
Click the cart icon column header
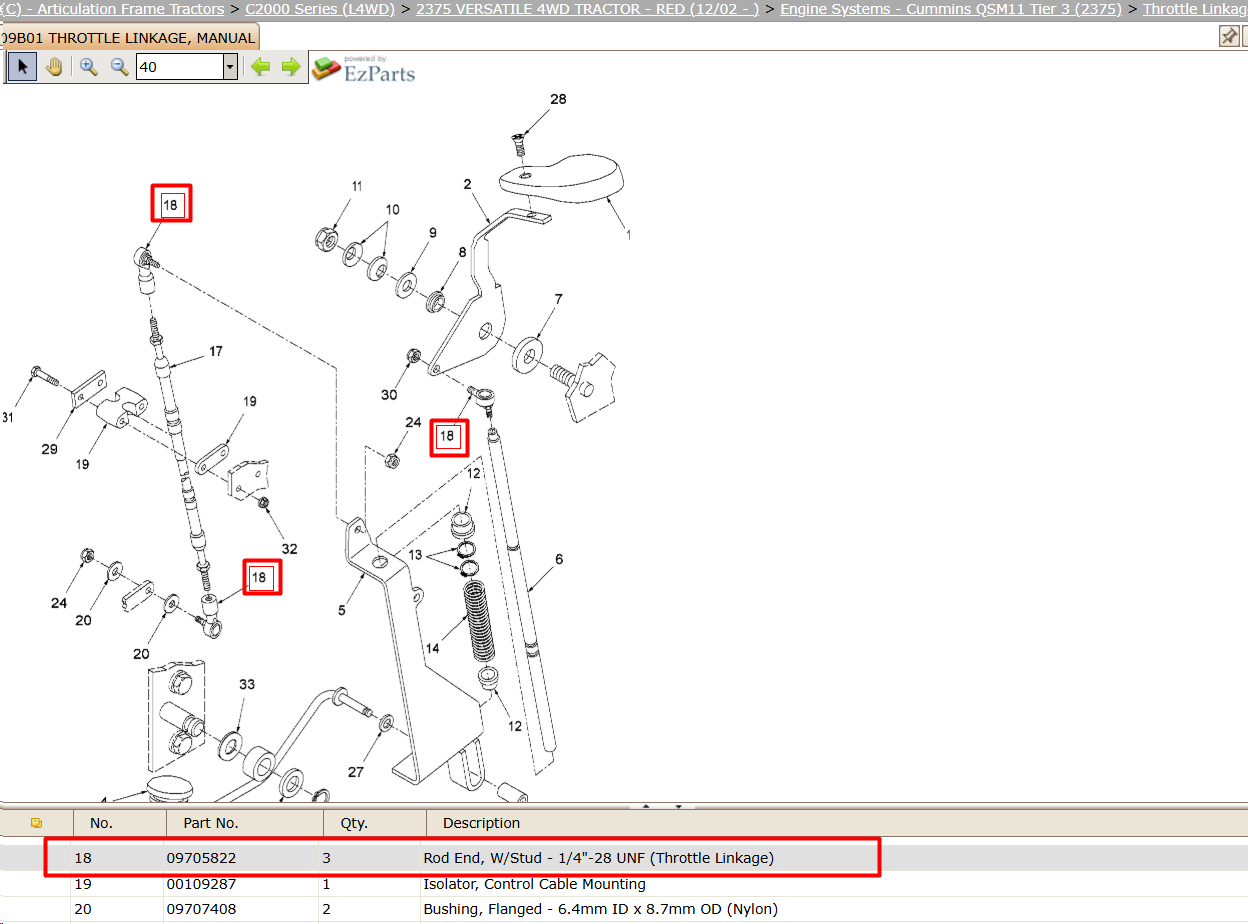36,823
